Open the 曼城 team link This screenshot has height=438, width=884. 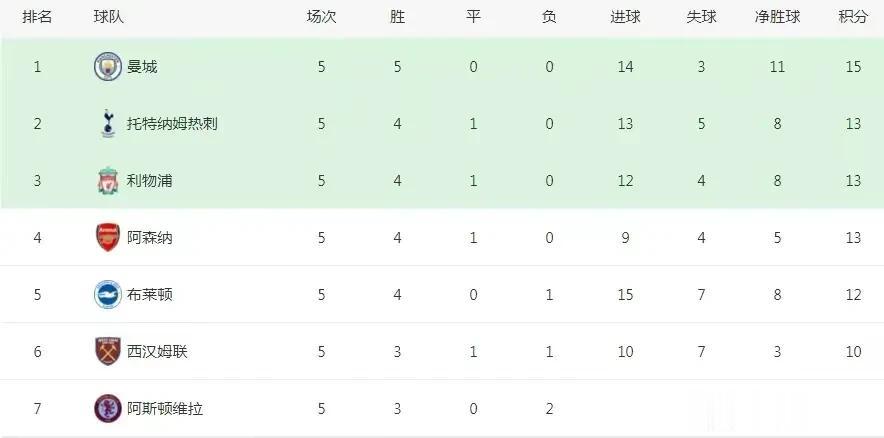point(142,67)
